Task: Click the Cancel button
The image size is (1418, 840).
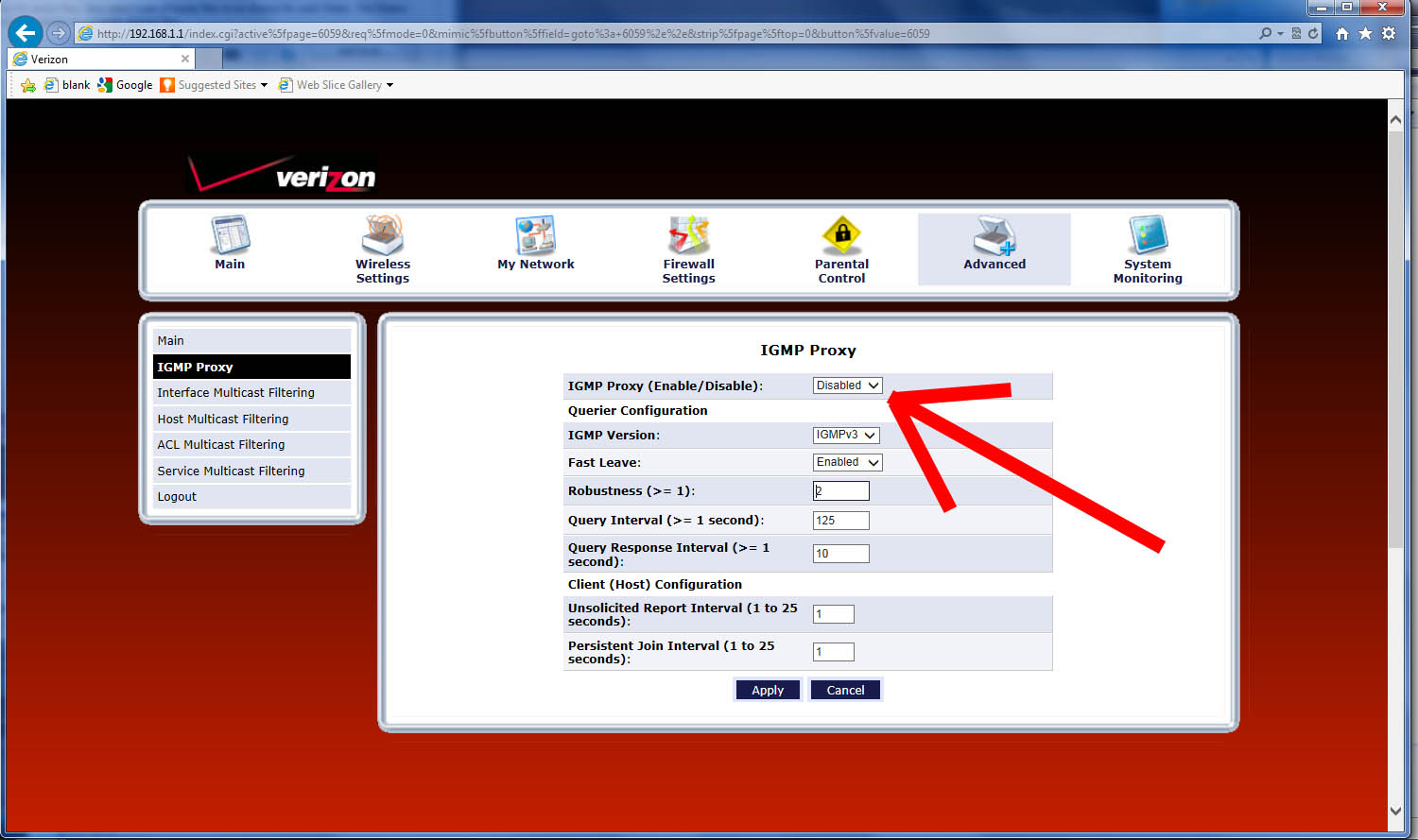Action: pos(845,691)
